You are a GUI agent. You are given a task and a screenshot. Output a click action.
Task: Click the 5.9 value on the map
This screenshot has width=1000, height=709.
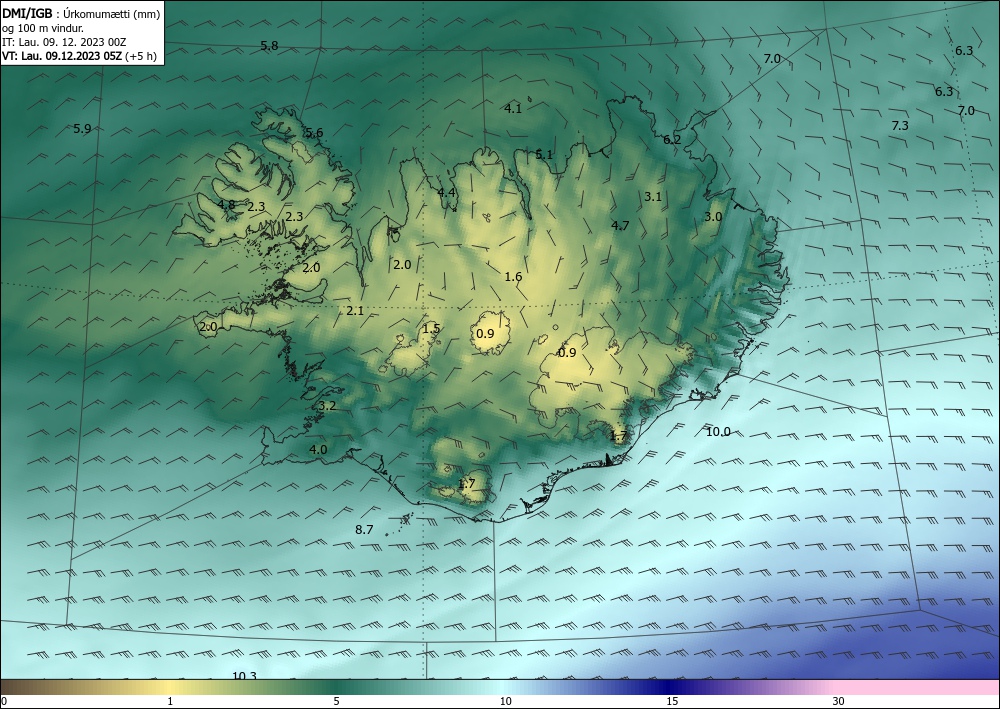tap(82, 129)
